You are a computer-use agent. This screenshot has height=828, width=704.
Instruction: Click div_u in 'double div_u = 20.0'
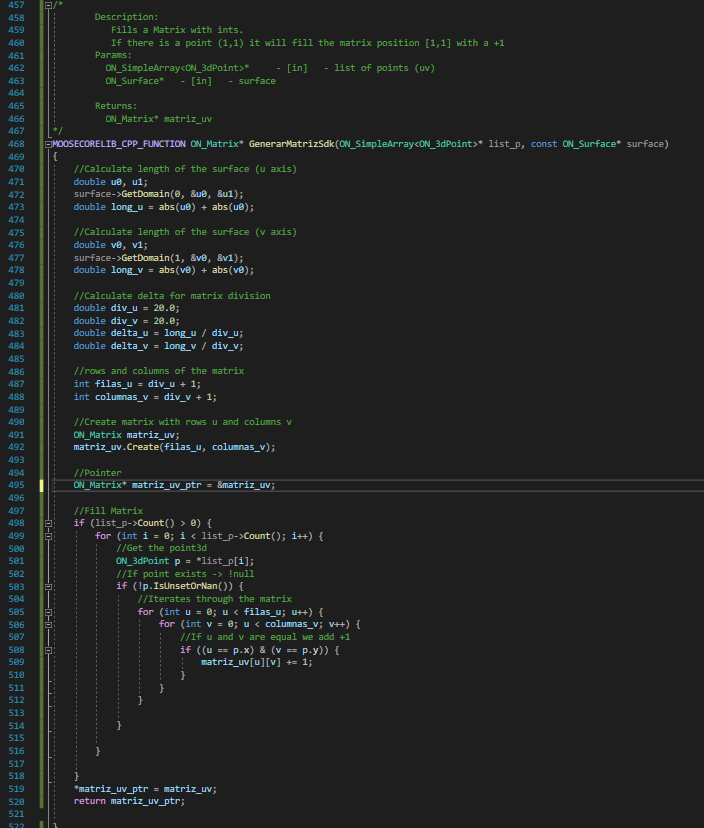124,308
